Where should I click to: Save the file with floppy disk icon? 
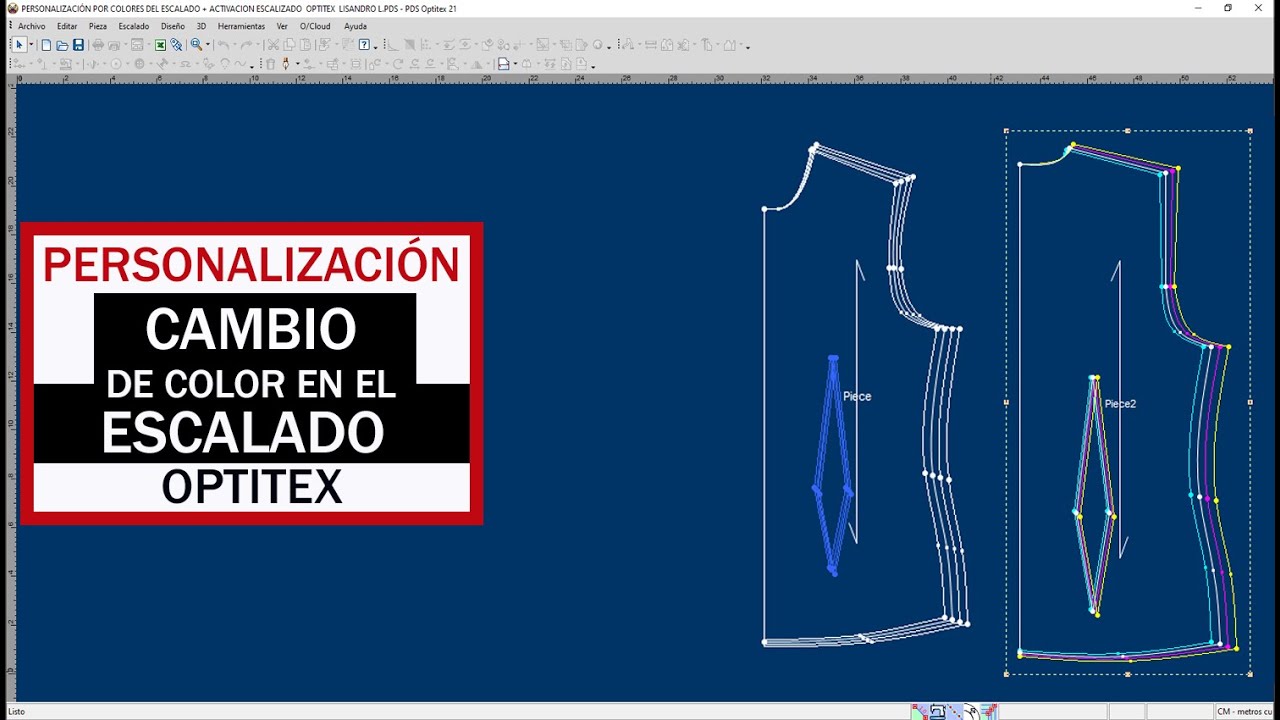(78, 45)
